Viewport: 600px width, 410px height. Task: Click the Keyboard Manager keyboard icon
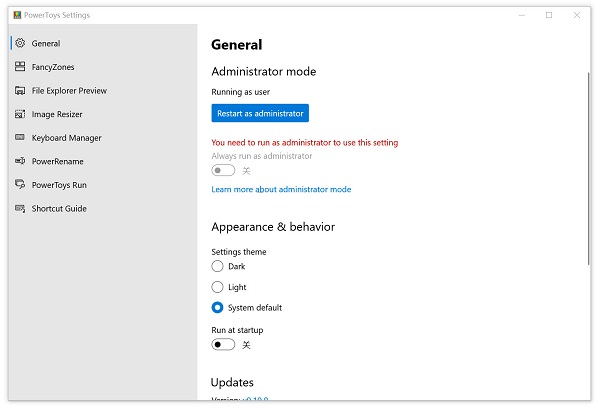tap(20, 137)
